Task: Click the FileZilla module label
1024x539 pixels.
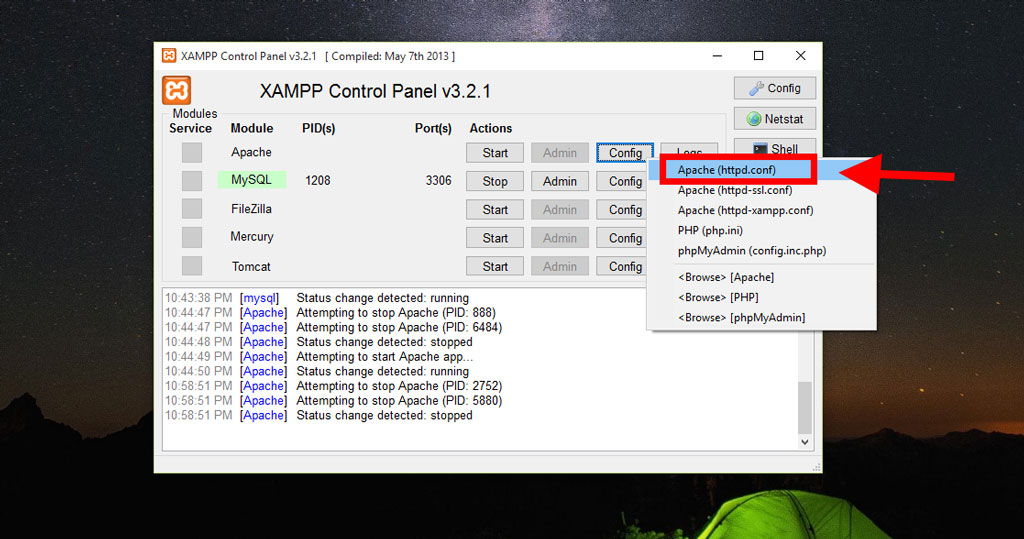Action: (x=251, y=209)
